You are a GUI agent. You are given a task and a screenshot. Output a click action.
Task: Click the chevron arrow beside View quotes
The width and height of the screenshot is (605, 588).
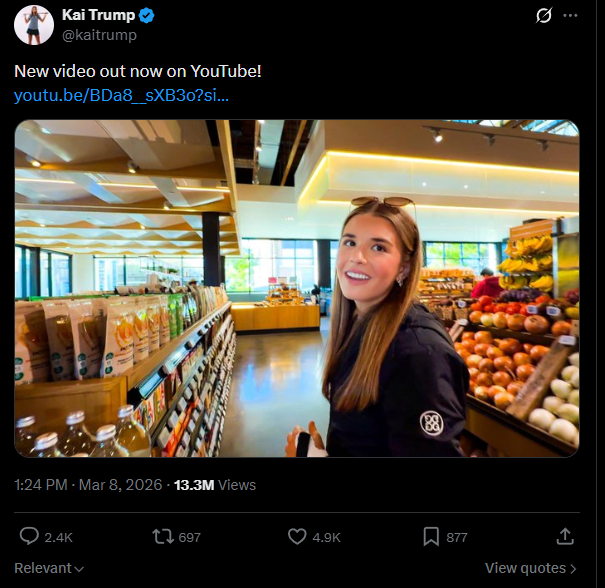point(573,568)
